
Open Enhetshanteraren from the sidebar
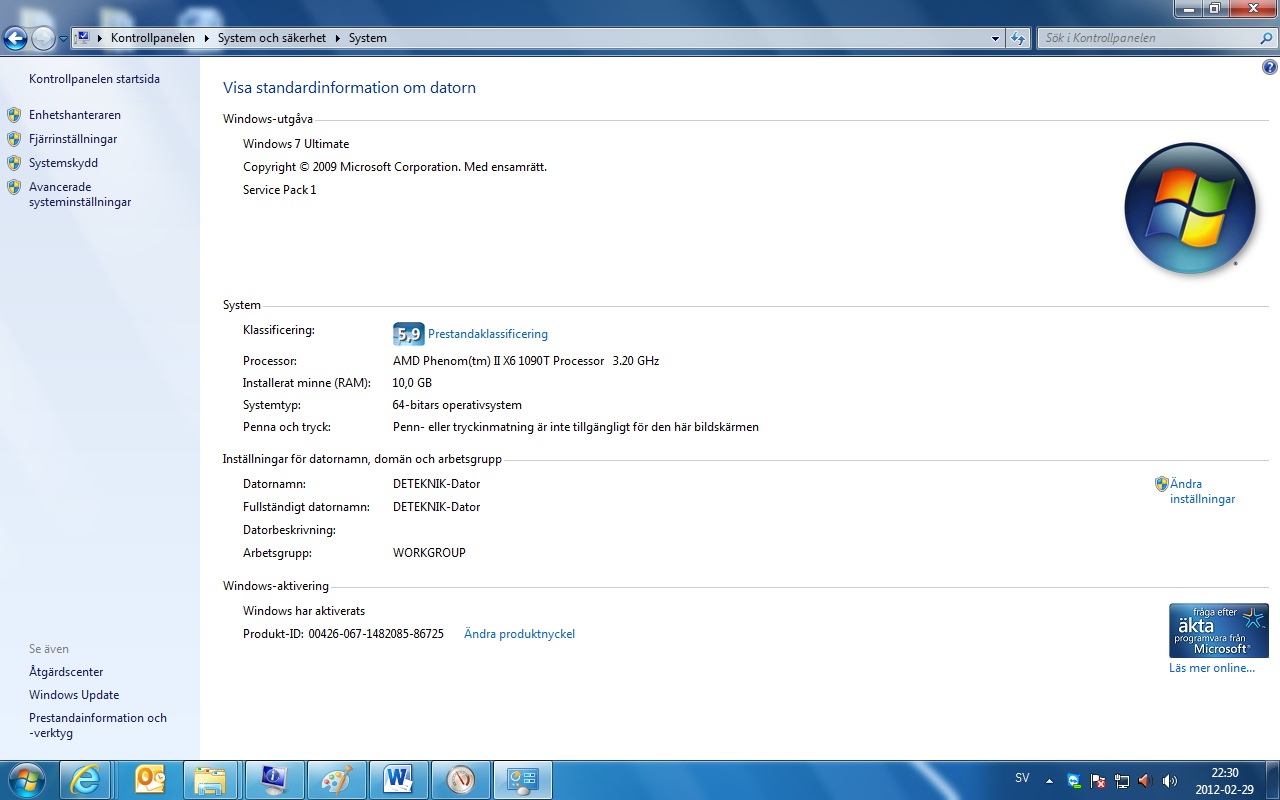pos(75,115)
